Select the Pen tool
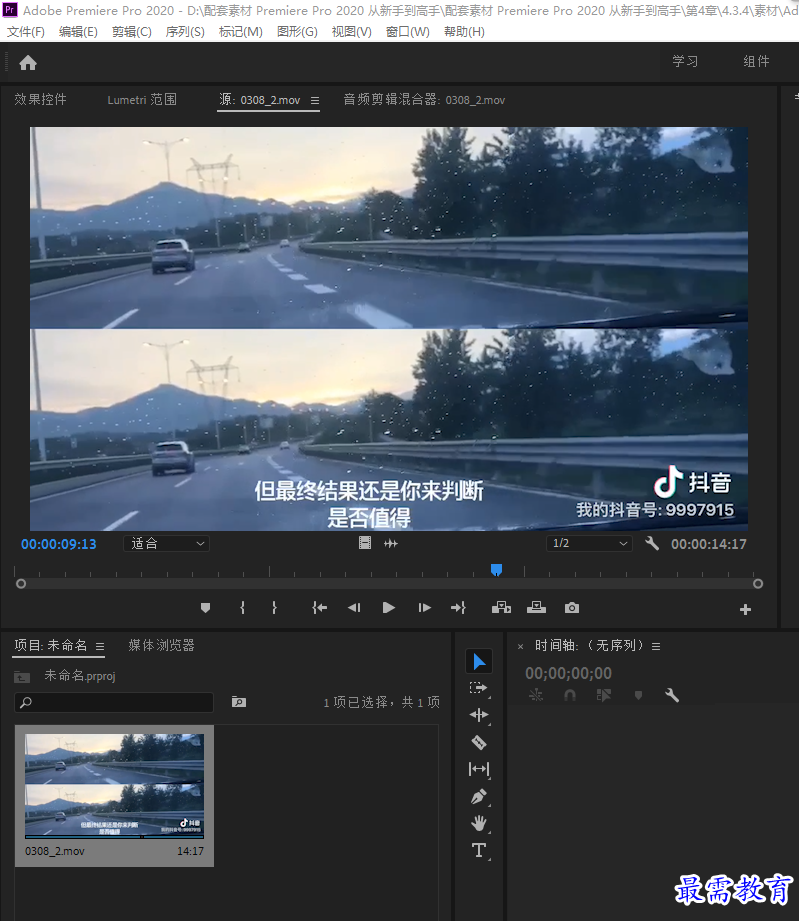The width and height of the screenshot is (799, 921). coord(479,796)
